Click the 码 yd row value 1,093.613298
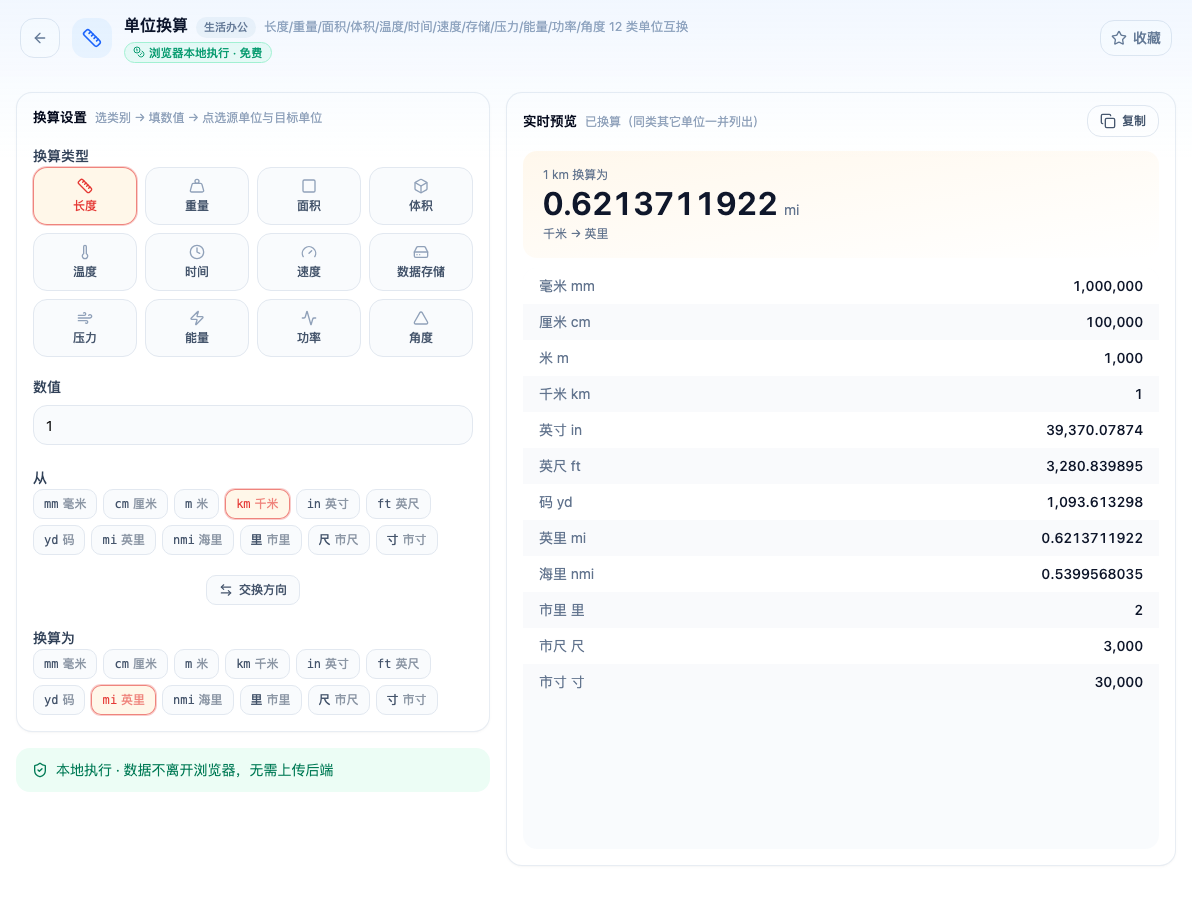 pos(1095,502)
